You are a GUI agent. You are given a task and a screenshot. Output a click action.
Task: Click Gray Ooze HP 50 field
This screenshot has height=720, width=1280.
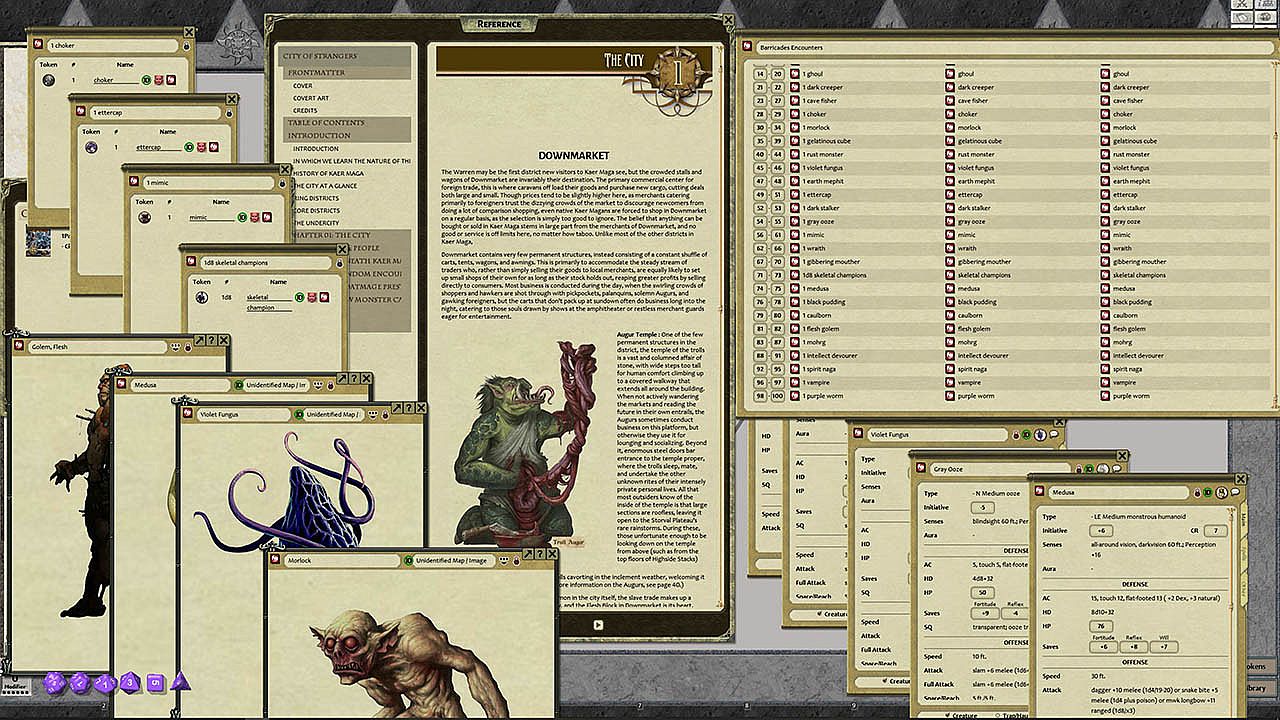pos(985,592)
